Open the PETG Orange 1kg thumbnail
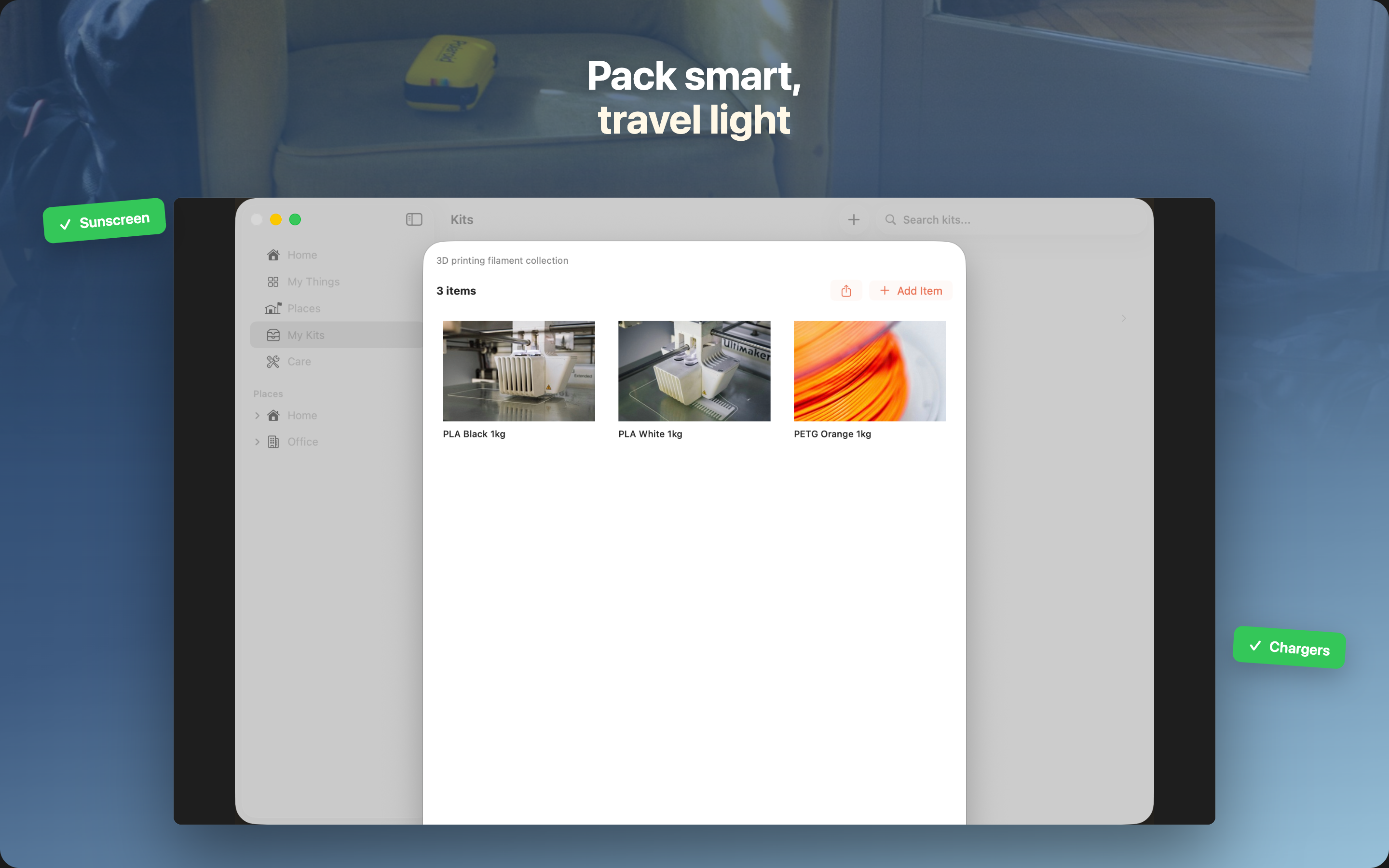The image size is (1389, 868). 870,371
